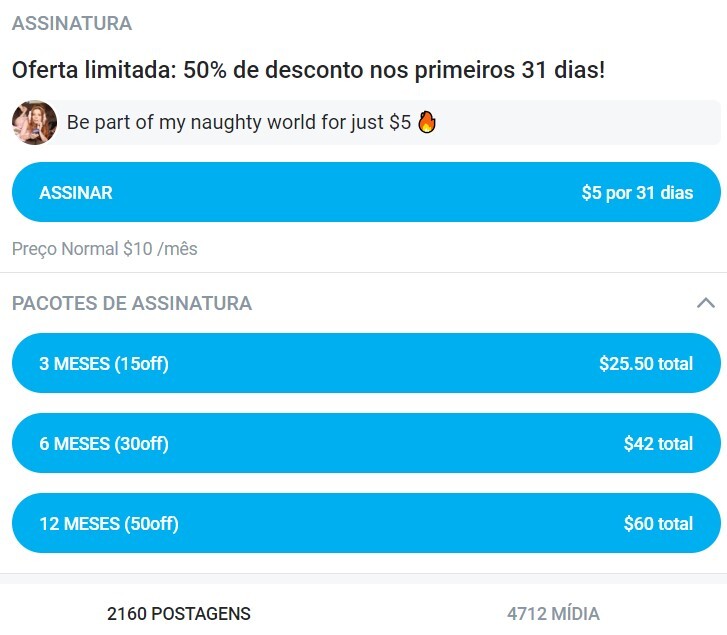Open the 4712 MÍDIA tab

tap(553, 613)
